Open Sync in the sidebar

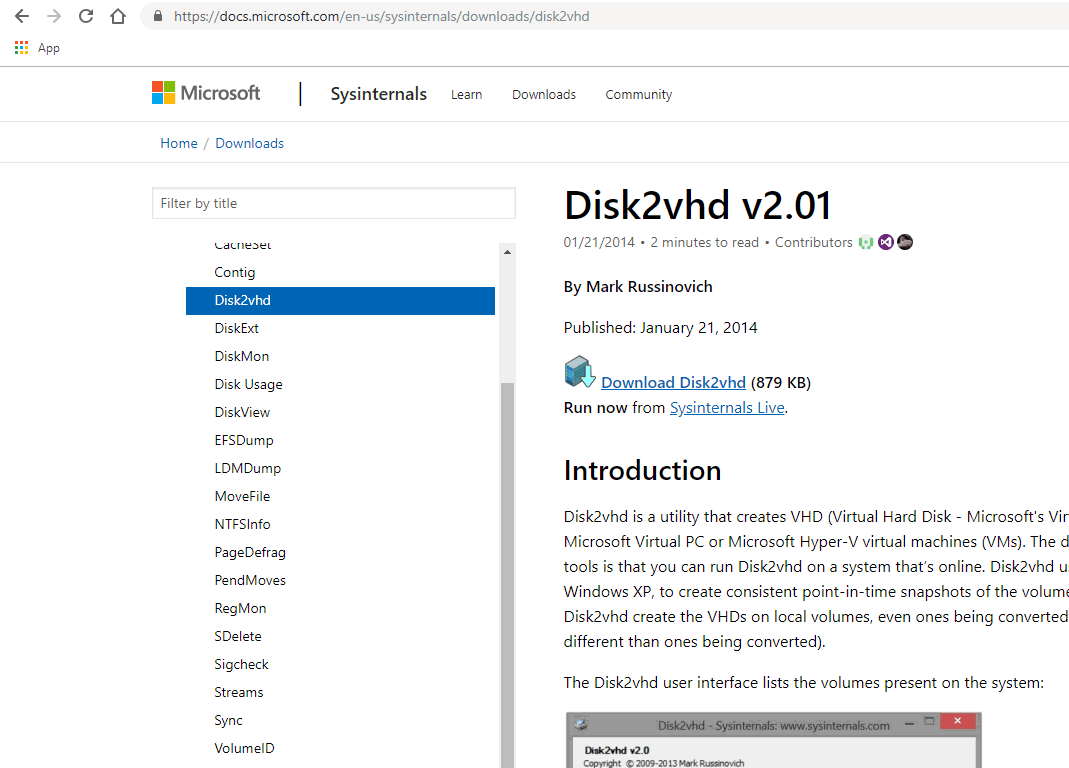tap(228, 720)
